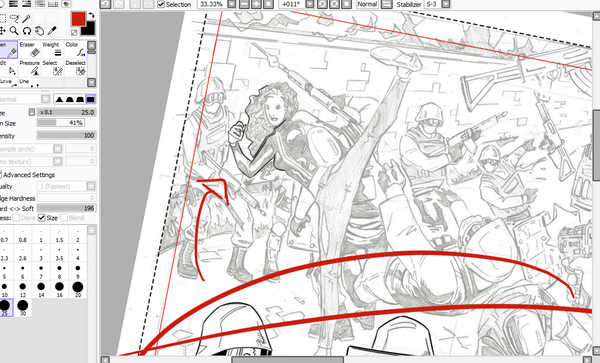Screen dimensions: 600x363
Task: Choose the Pressure linework tool
Action: [30, 68]
